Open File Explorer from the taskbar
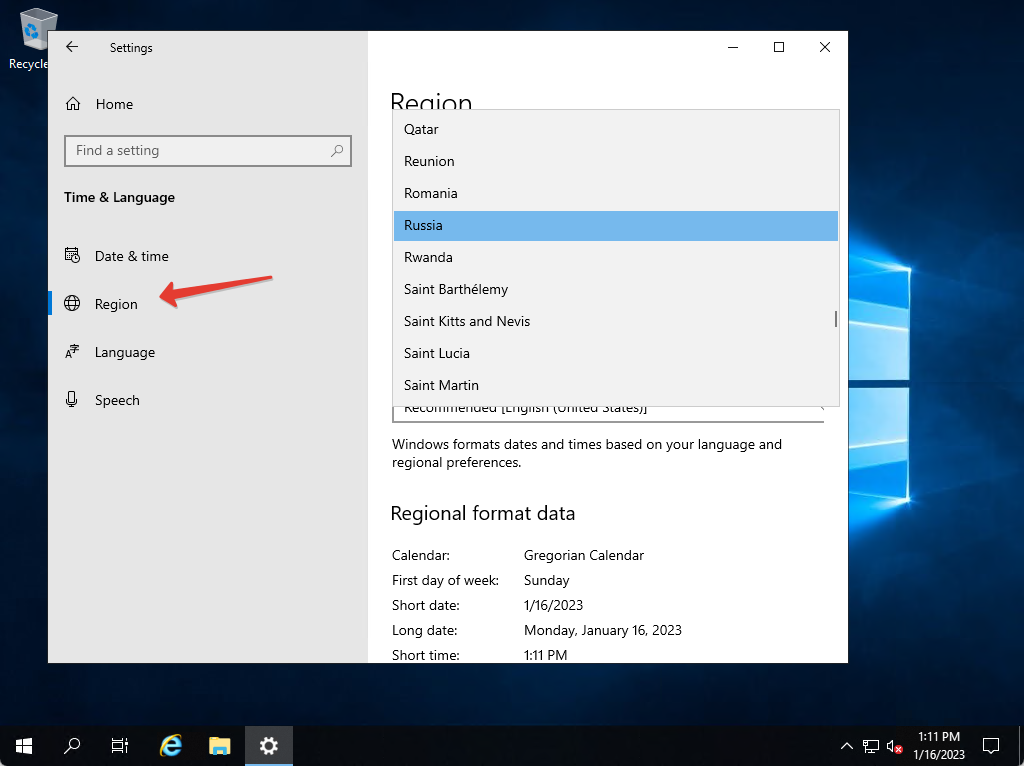This screenshot has height=766, width=1024. point(219,745)
